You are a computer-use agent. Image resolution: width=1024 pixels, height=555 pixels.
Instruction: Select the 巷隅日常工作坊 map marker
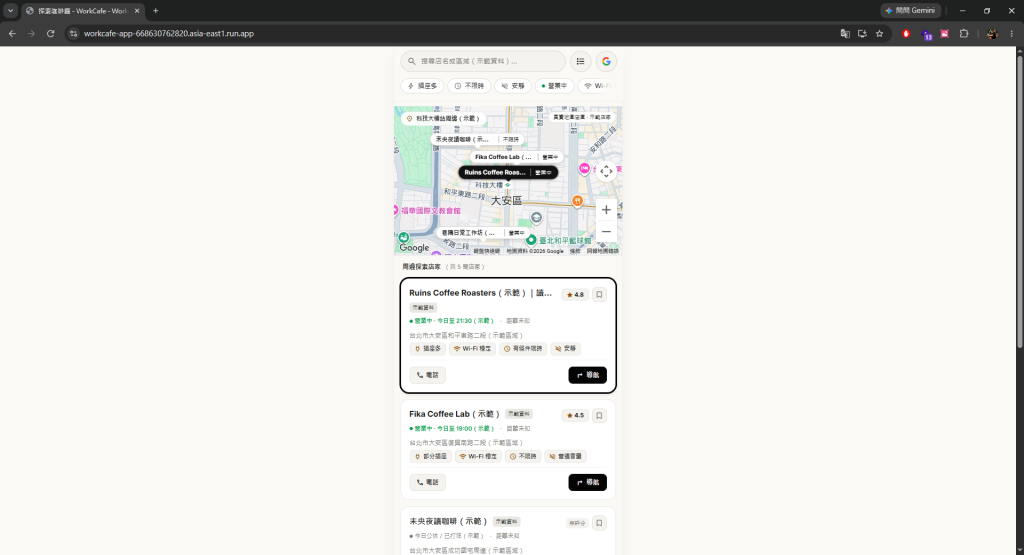pos(483,232)
